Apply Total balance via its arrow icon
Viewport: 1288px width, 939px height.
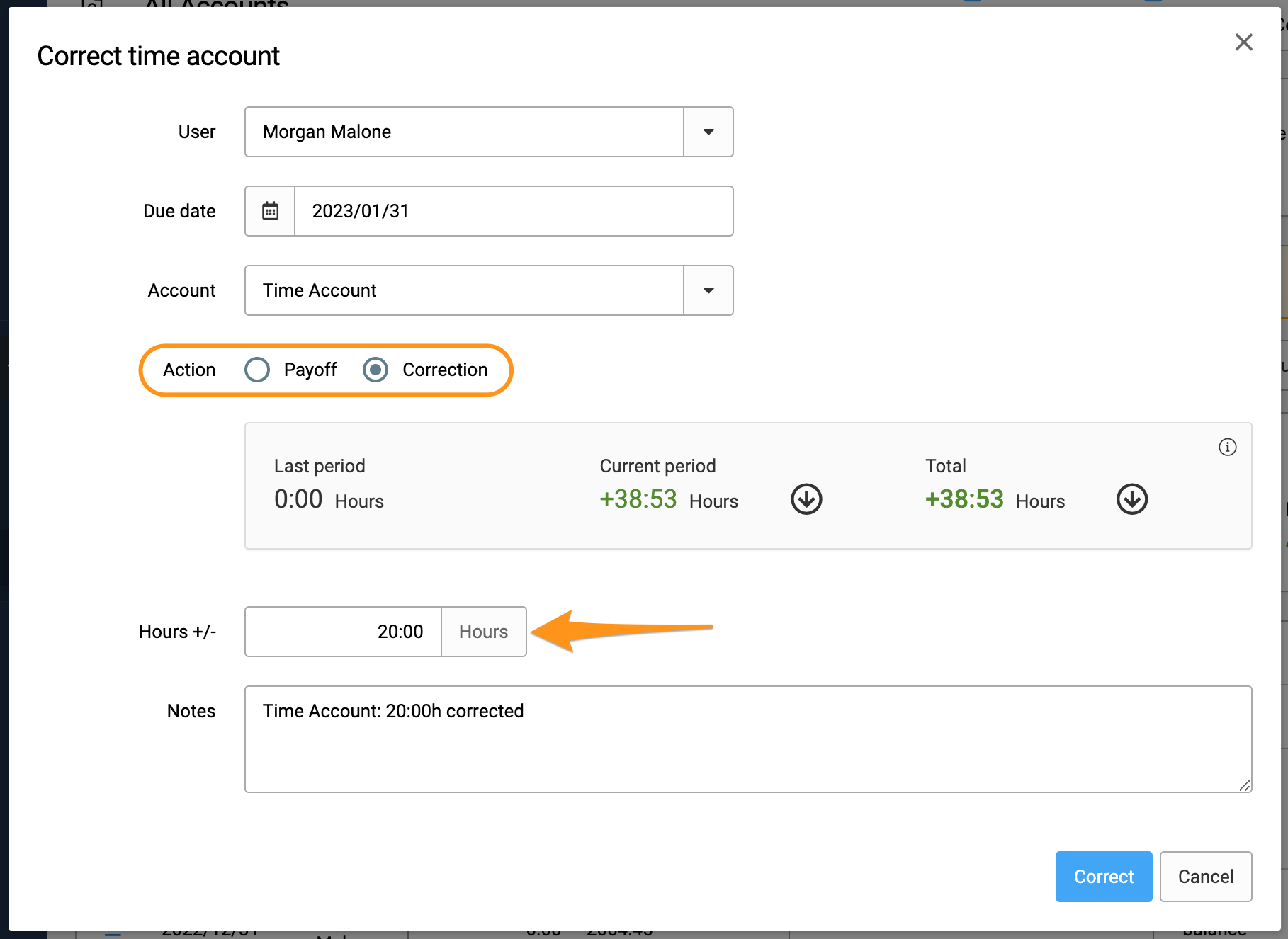pos(1132,499)
